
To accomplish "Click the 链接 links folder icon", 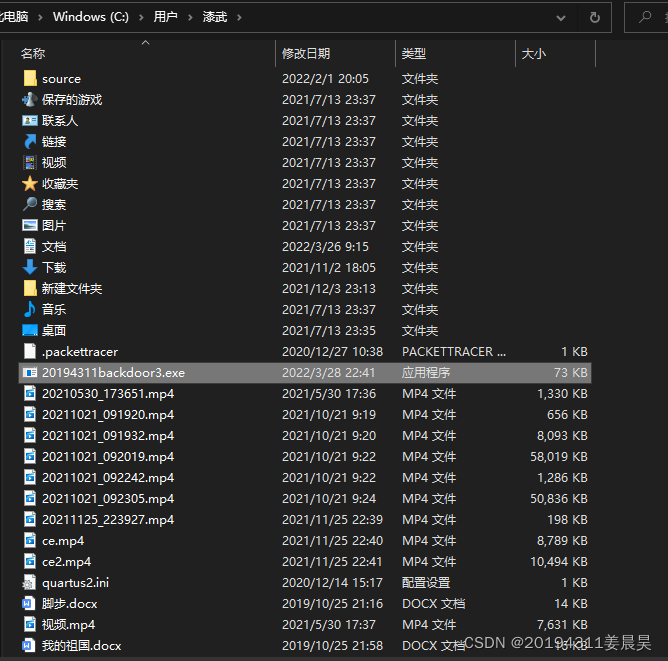I will [x=30, y=141].
